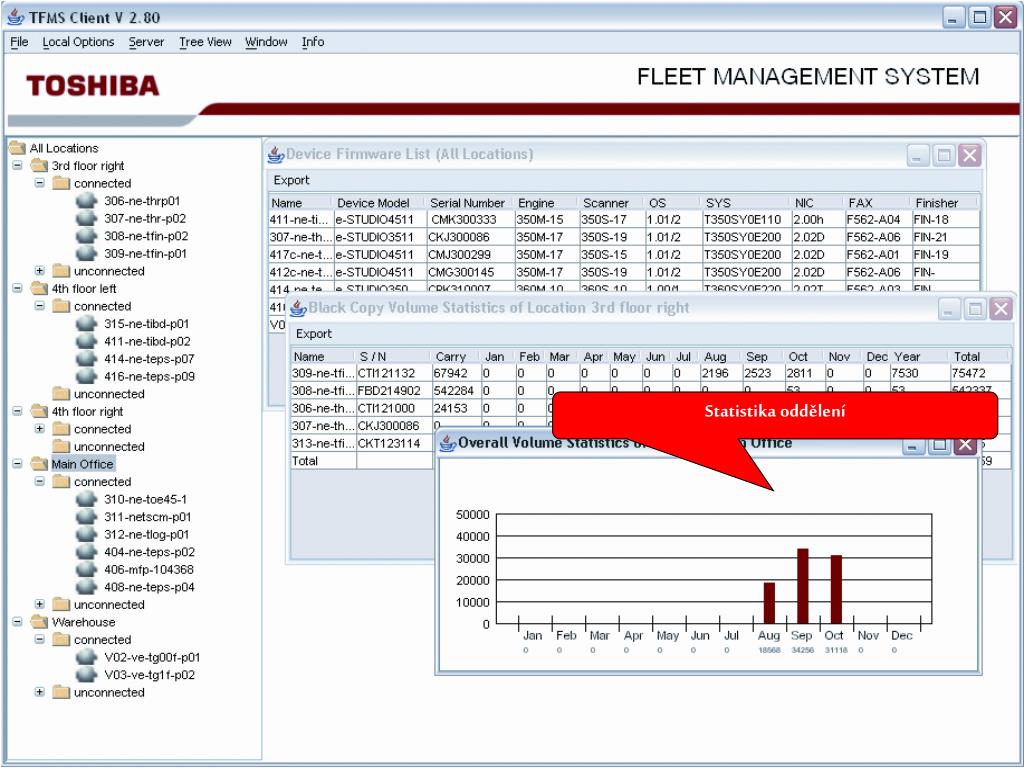
Task: Click Export in Black Copy Volume Statistics window
Action: coord(314,334)
